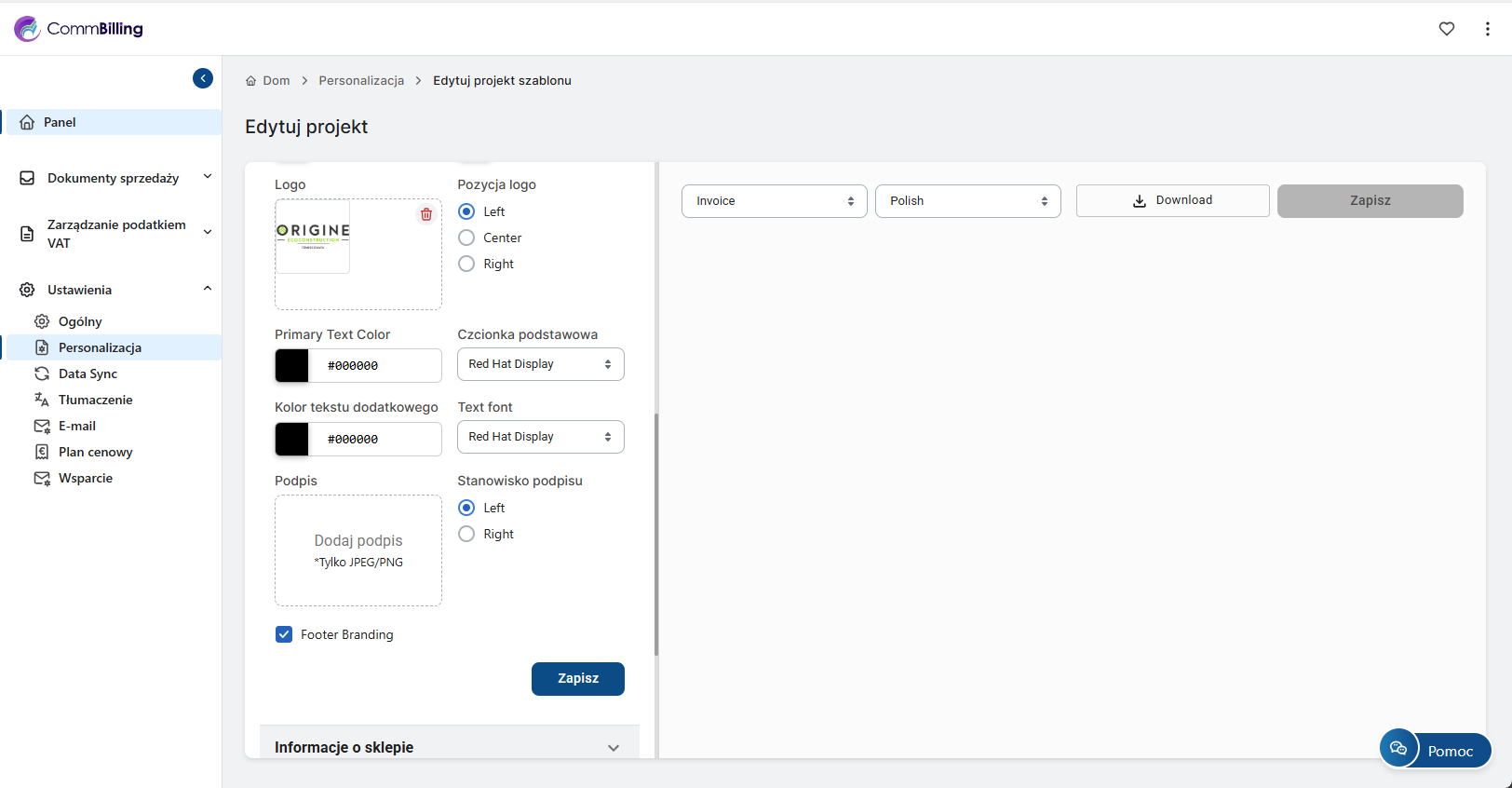Set logo position to Center
This screenshot has height=788, width=1512.
click(466, 238)
